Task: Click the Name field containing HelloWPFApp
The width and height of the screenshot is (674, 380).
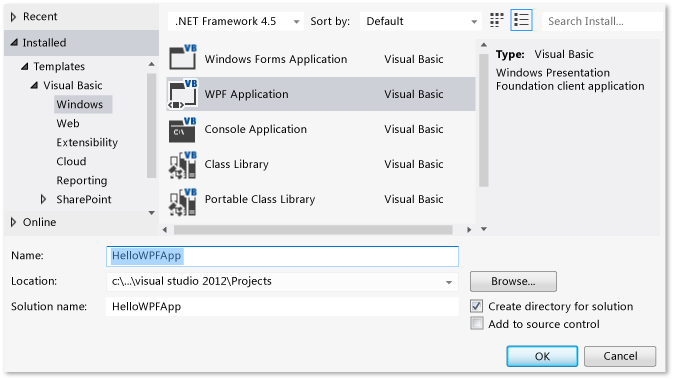Action: pyautogui.click(x=282, y=256)
